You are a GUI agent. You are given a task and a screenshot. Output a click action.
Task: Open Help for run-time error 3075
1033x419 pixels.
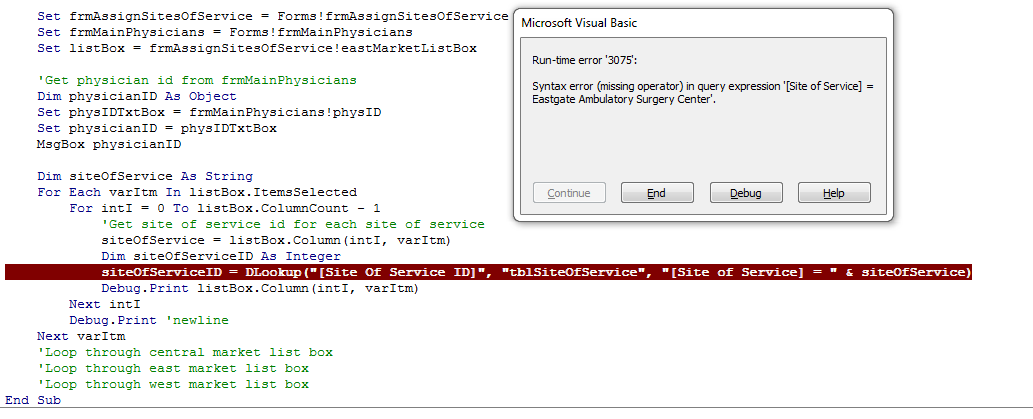[834, 193]
